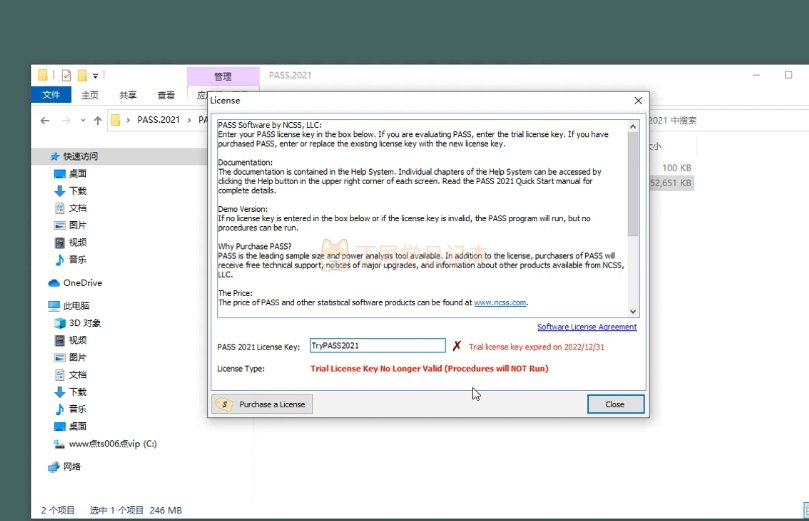This screenshot has width=809, height=521.
Task: Open 文档 under Quick access
Action: tap(78, 208)
